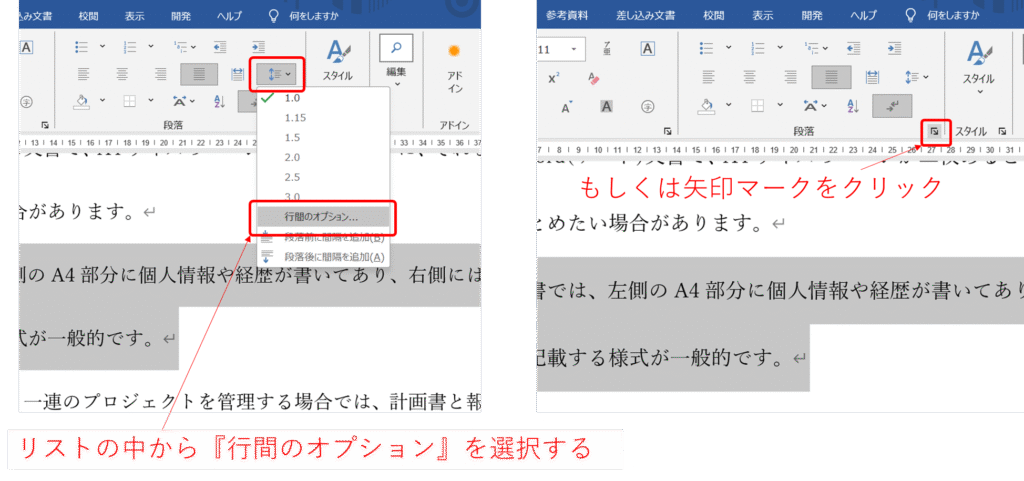Click clear formatting eraser icon

coord(593,78)
